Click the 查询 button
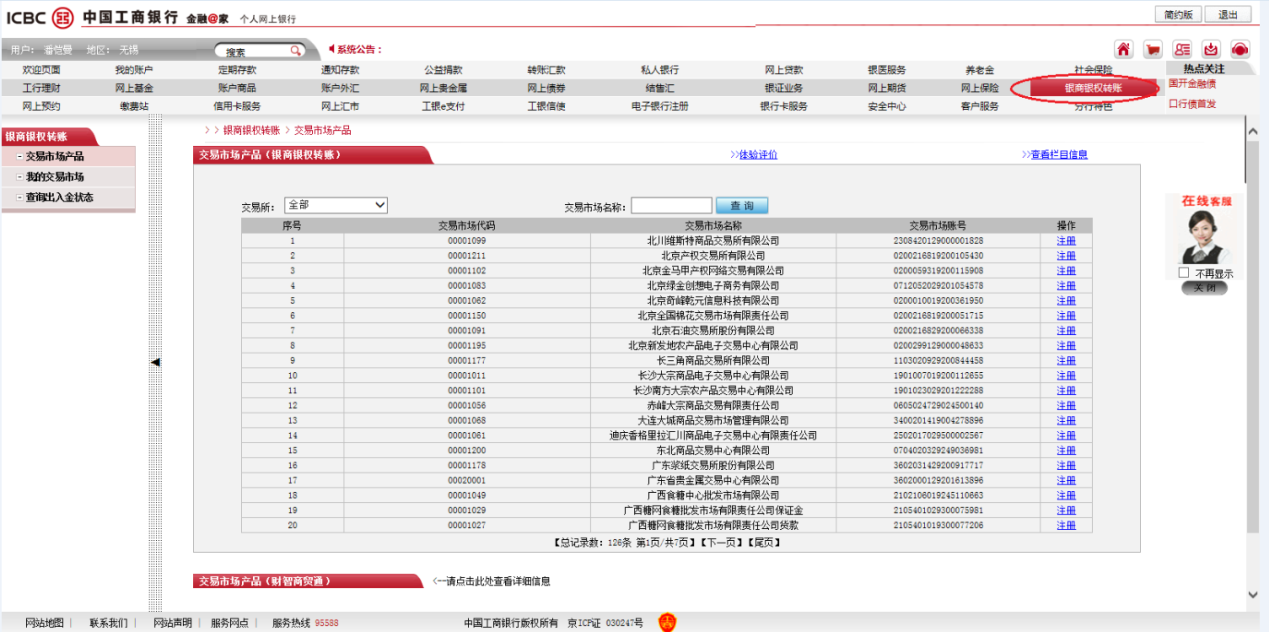1269x632 pixels. [x=742, y=206]
